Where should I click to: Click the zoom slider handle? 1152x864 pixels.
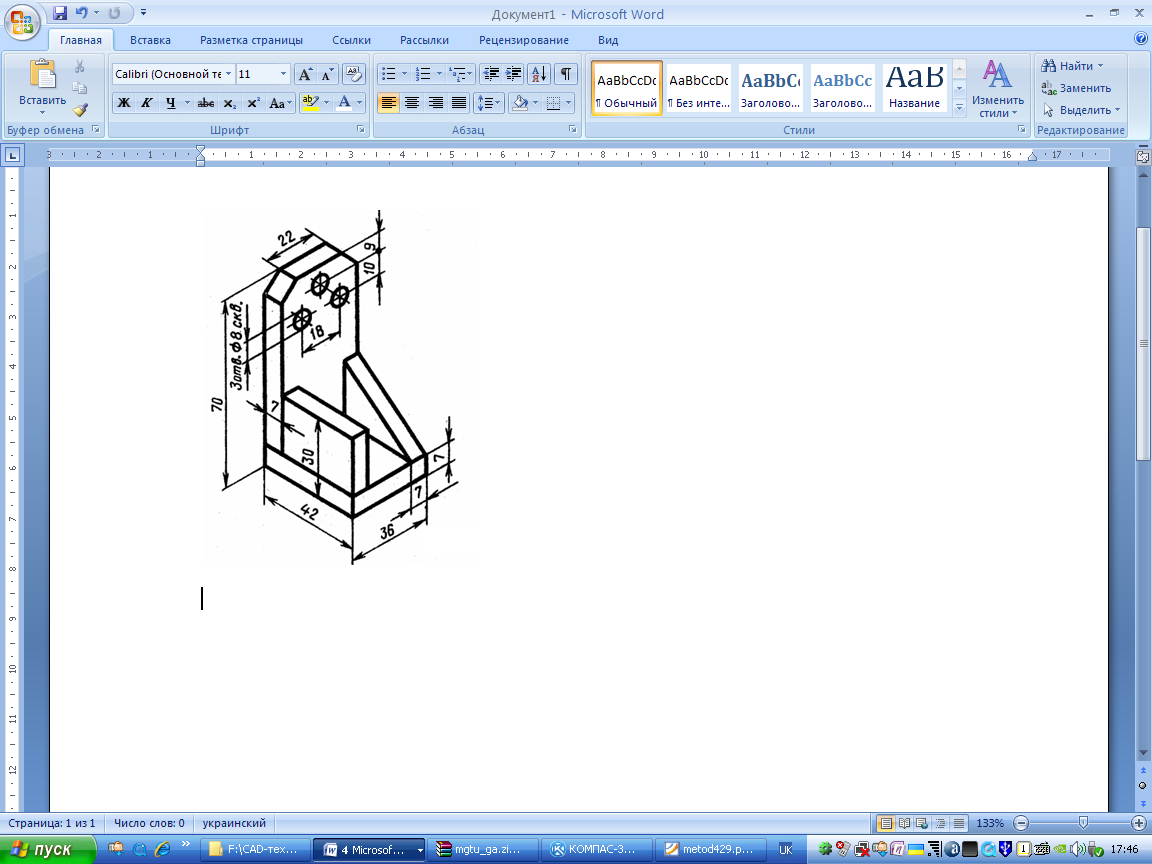1082,824
